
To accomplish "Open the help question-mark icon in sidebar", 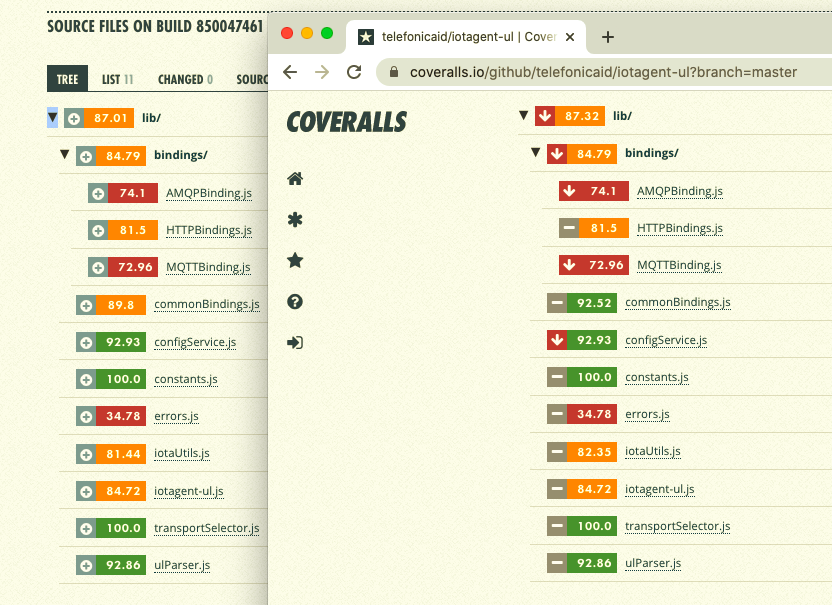I will 295,301.
